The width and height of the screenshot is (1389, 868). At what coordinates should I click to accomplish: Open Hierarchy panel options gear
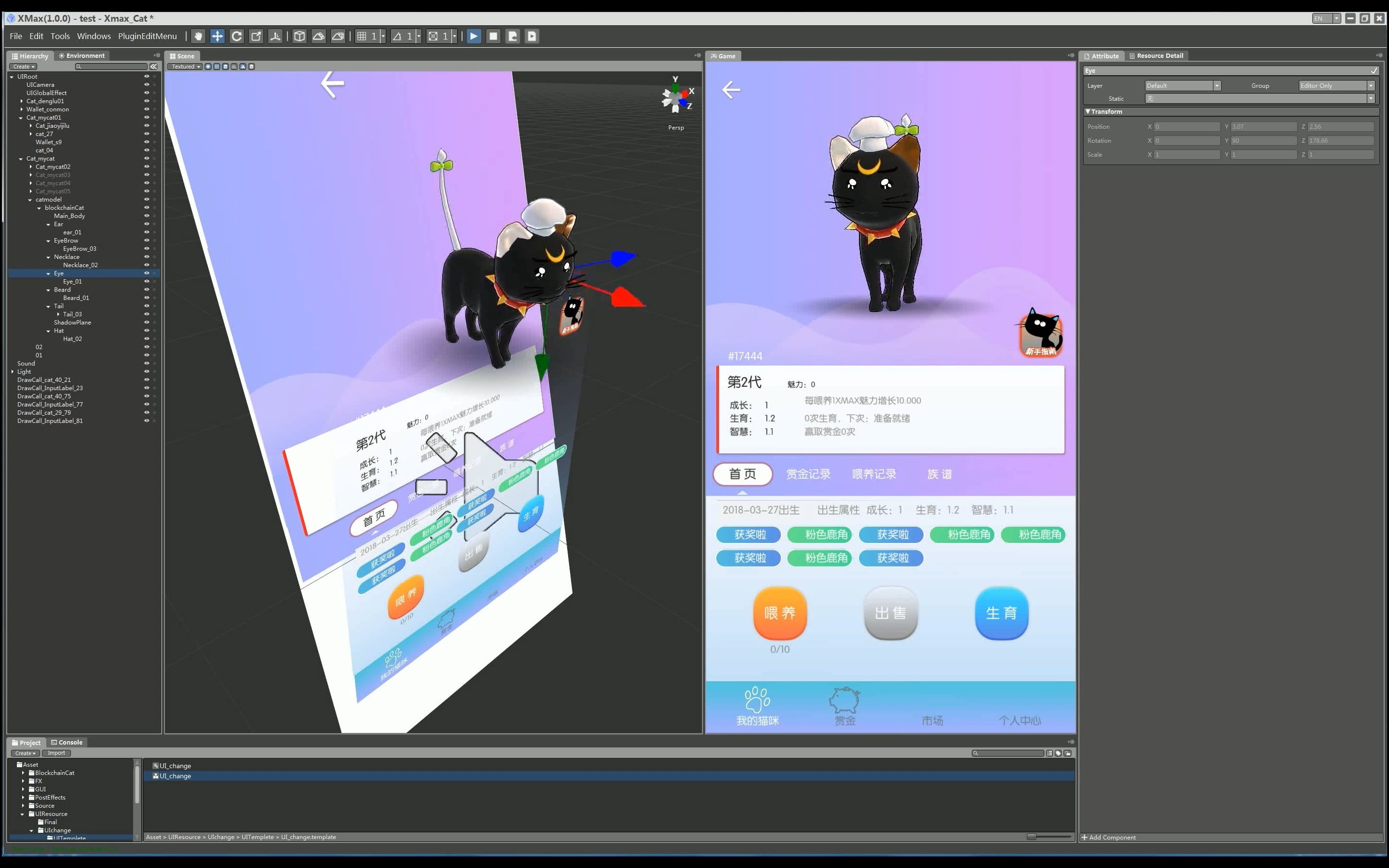(x=157, y=55)
